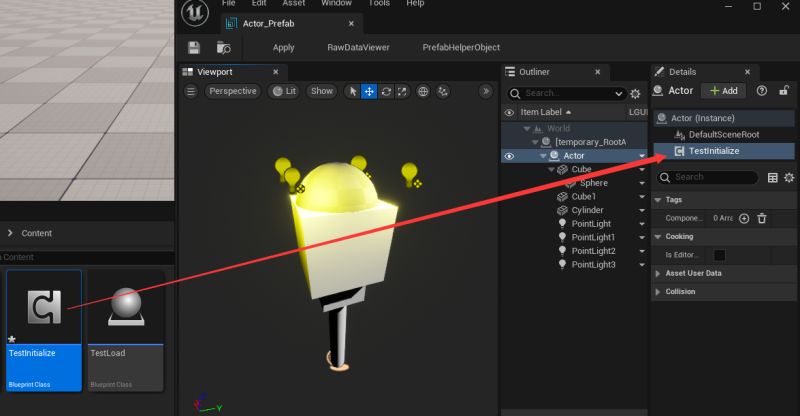800x416 pixels.
Task: Collapse the temporary_RootA tree node
Action: 535,142
